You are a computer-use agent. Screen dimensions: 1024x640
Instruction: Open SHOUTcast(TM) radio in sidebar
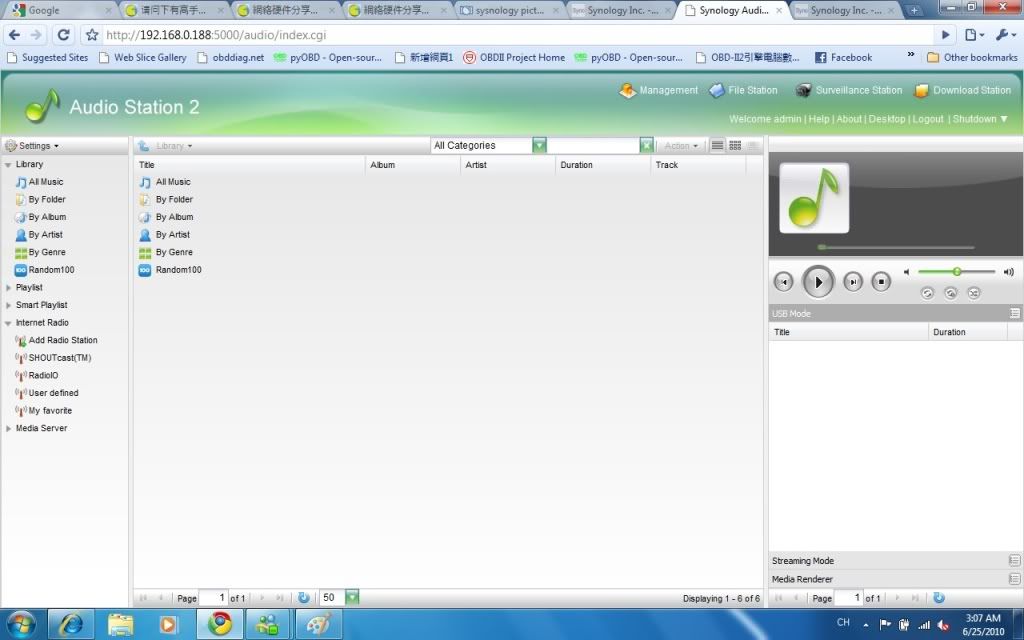coord(59,358)
